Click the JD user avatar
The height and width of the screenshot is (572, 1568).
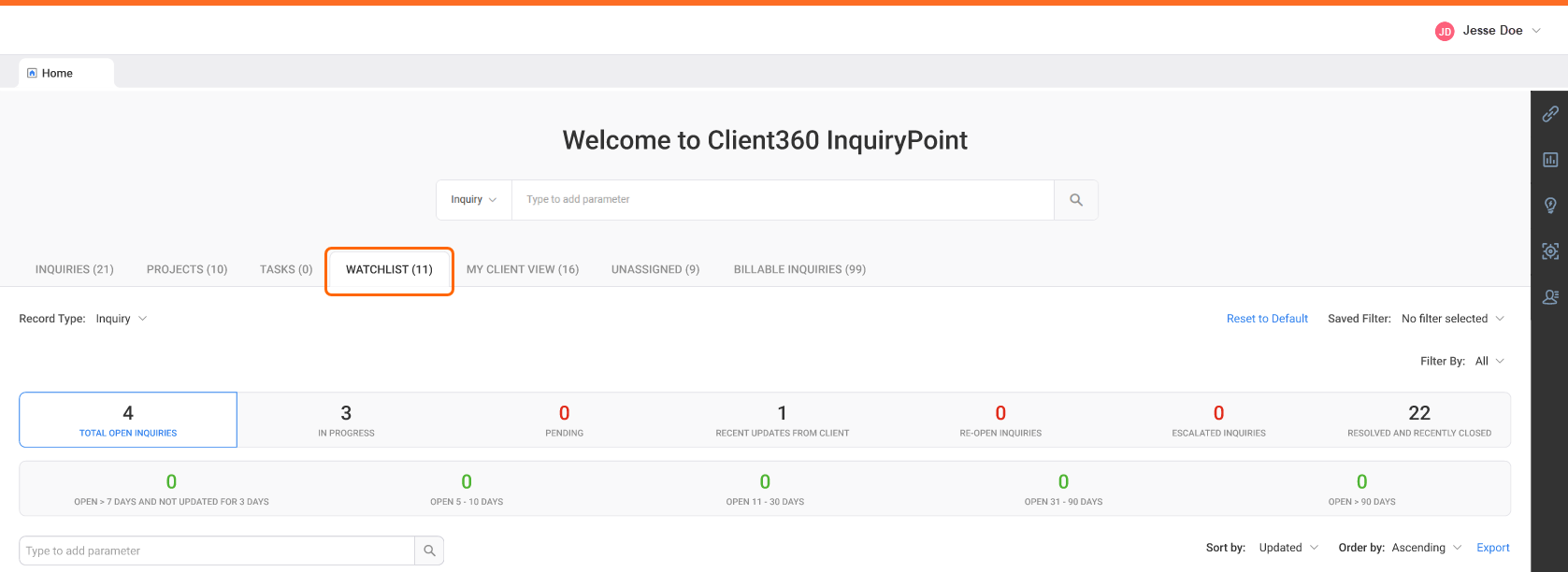(1445, 31)
